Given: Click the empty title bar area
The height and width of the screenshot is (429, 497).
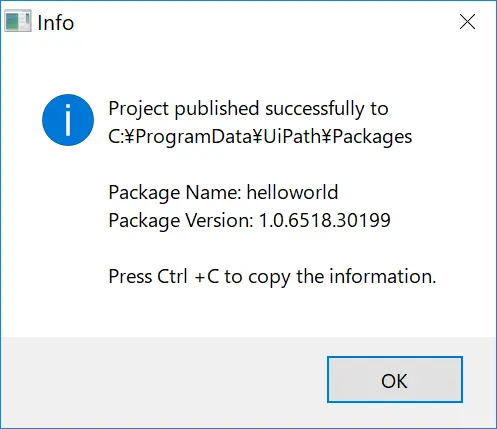Looking at the screenshot, I should click(263, 22).
